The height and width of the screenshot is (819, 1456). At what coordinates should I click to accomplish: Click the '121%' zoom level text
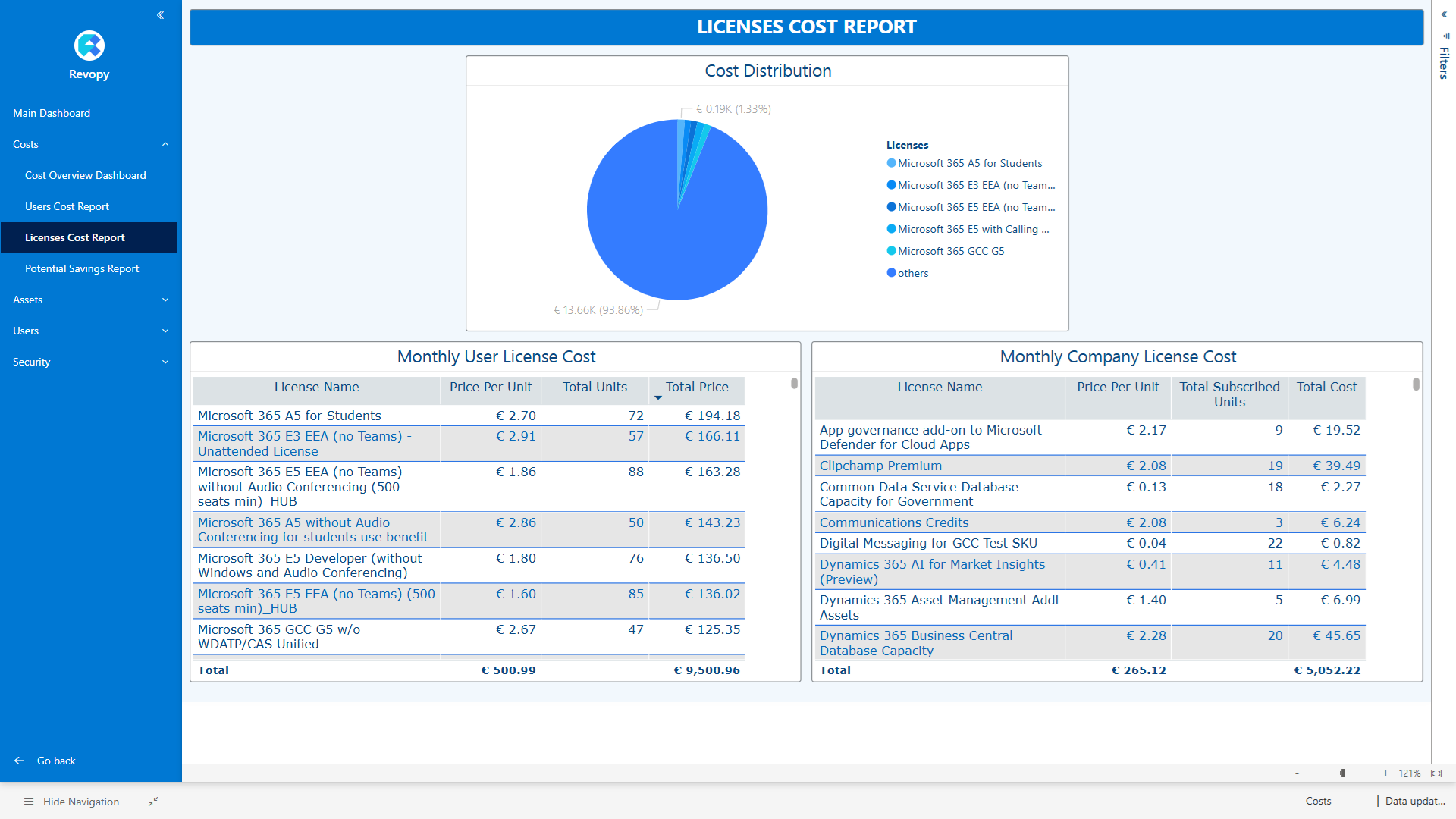(1409, 773)
